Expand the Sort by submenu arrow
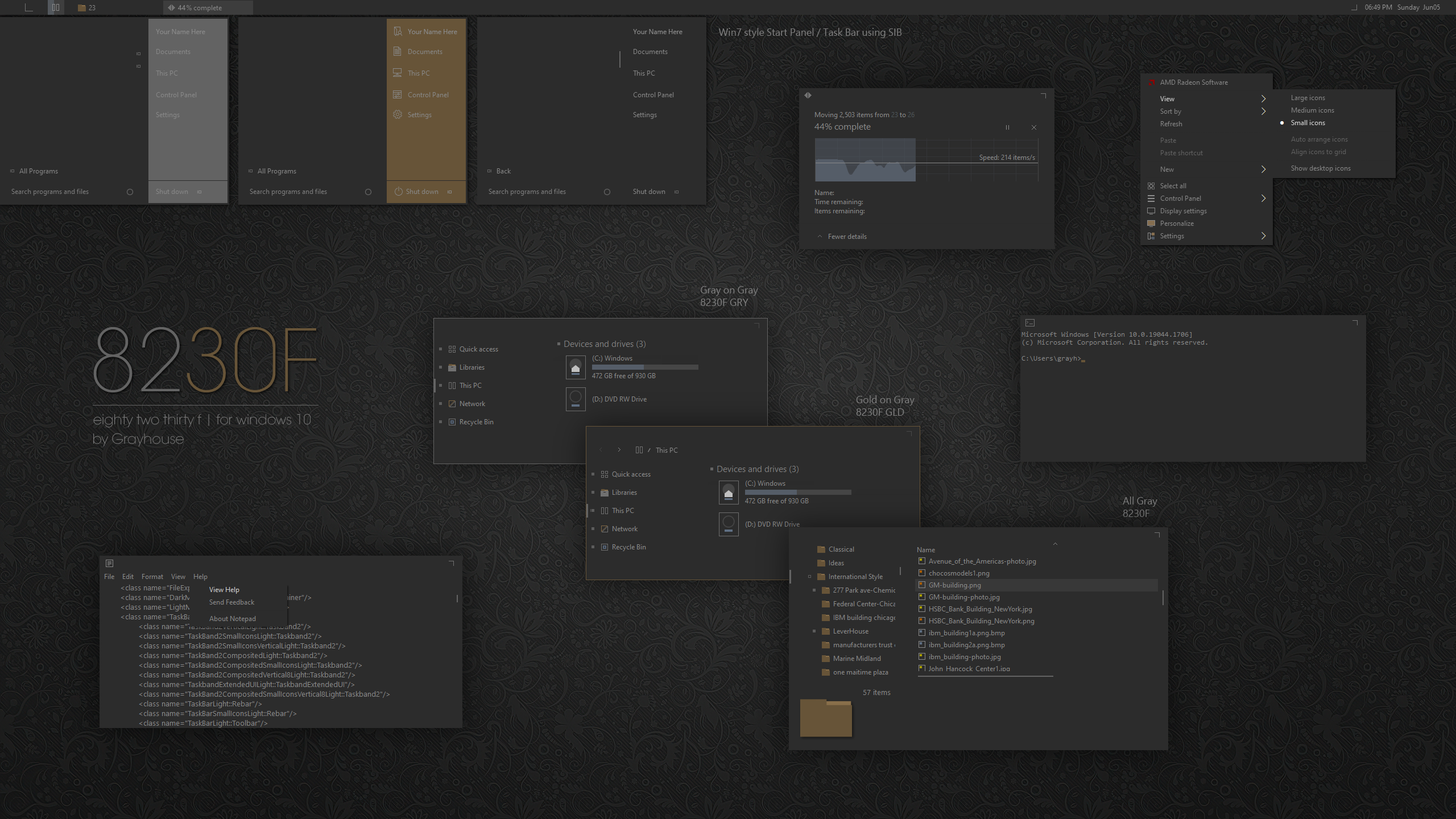 [x=1263, y=111]
